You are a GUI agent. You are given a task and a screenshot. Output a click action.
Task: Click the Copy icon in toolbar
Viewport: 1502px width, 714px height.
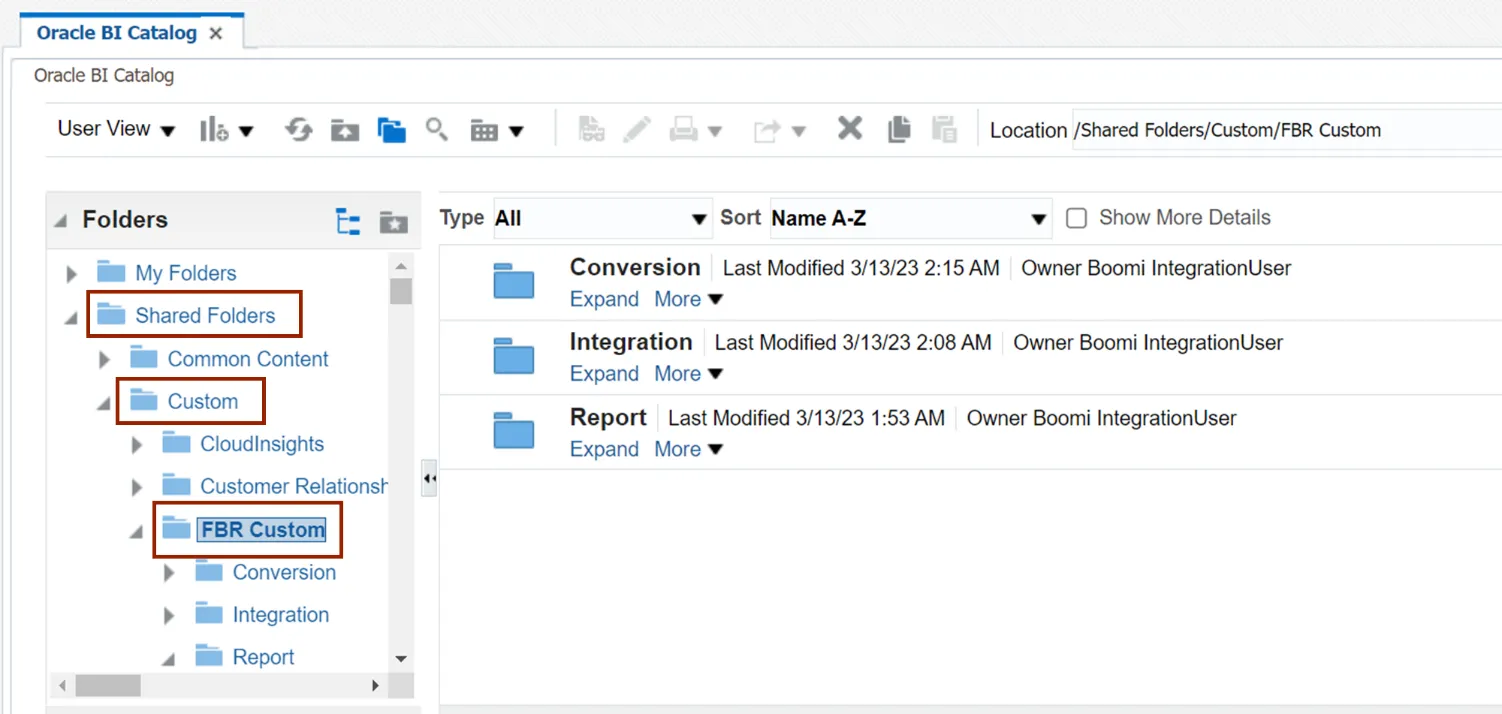click(x=899, y=129)
